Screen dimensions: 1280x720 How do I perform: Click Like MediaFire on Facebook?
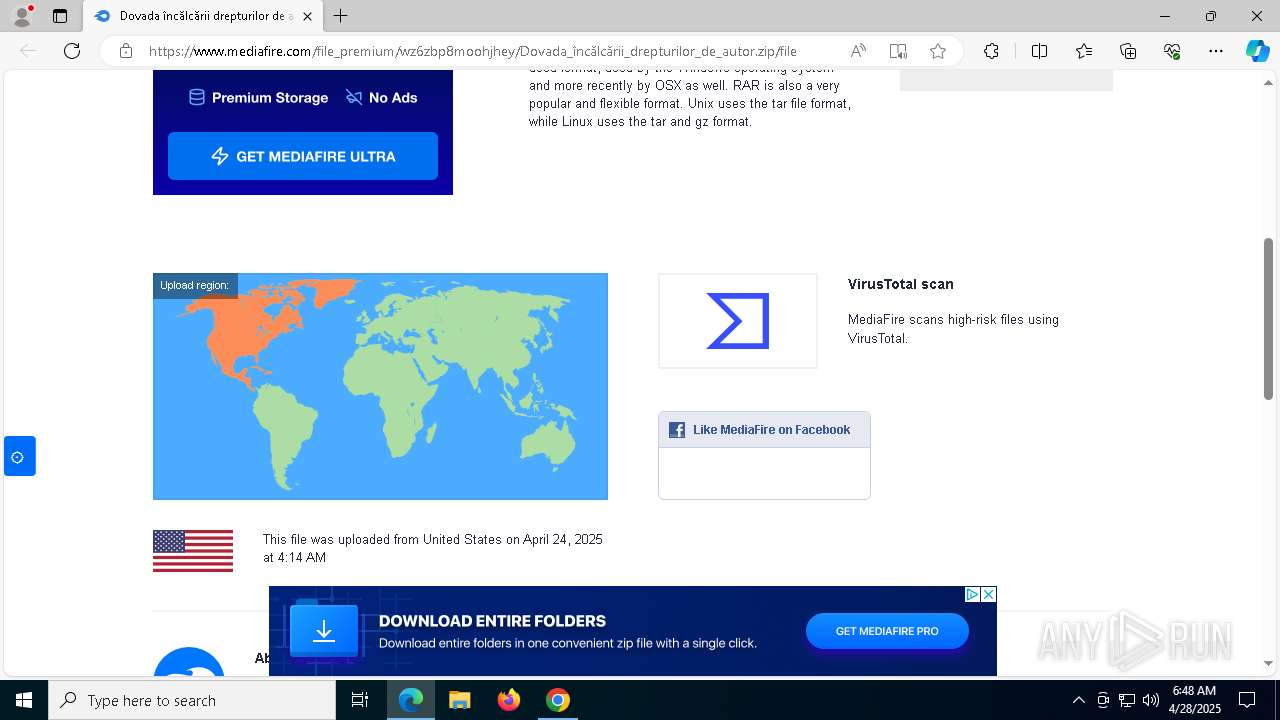coord(771,430)
